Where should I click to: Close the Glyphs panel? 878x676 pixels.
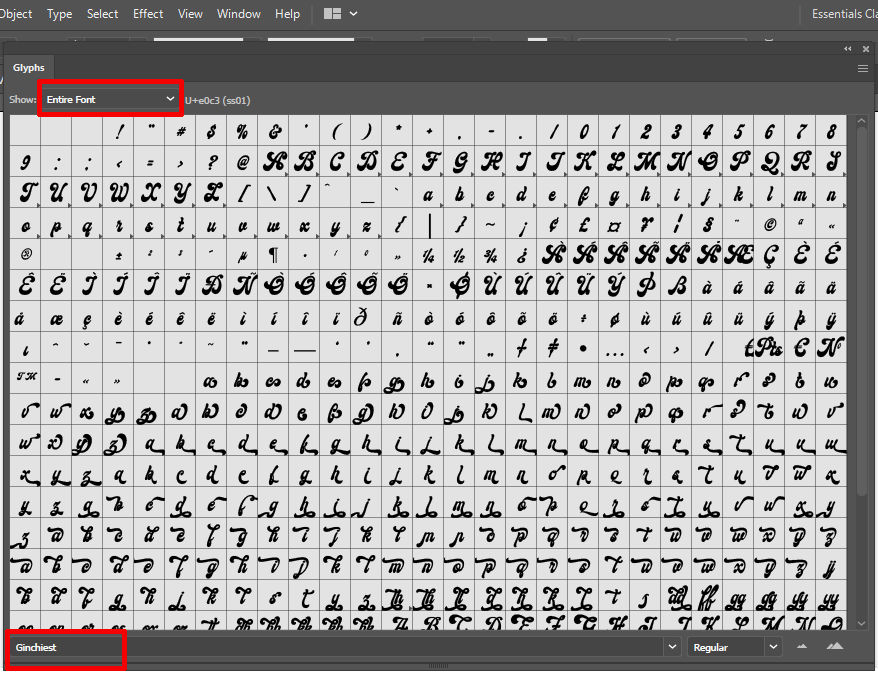pyautogui.click(x=866, y=49)
